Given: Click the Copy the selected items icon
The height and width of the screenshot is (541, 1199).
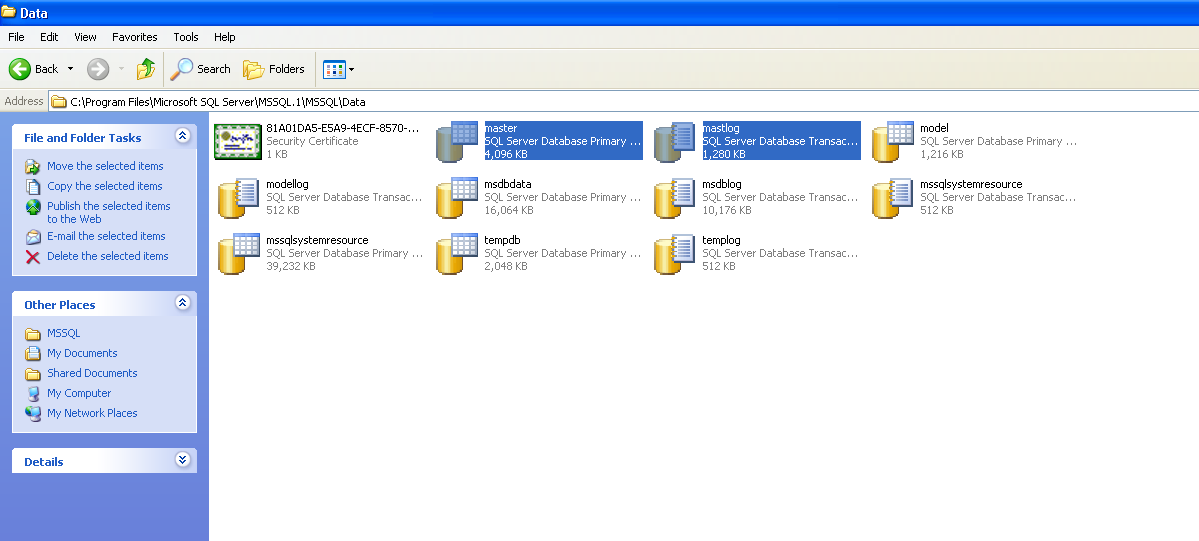Looking at the screenshot, I should [33, 186].
